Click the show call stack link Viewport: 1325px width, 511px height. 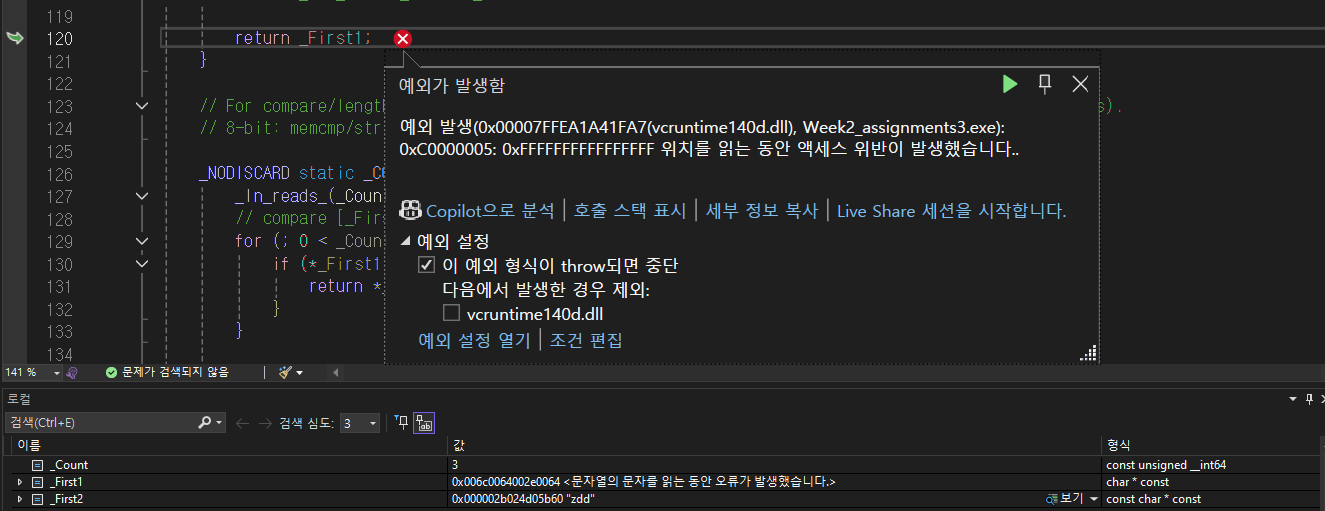(x=629, y=211)
